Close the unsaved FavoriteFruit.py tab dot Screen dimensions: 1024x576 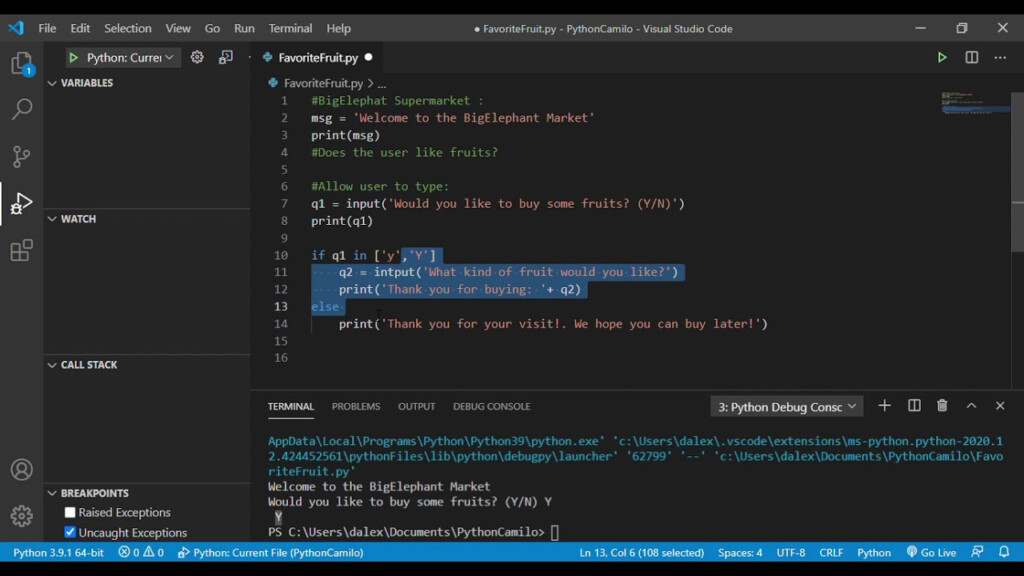click(x=368, y=57)
